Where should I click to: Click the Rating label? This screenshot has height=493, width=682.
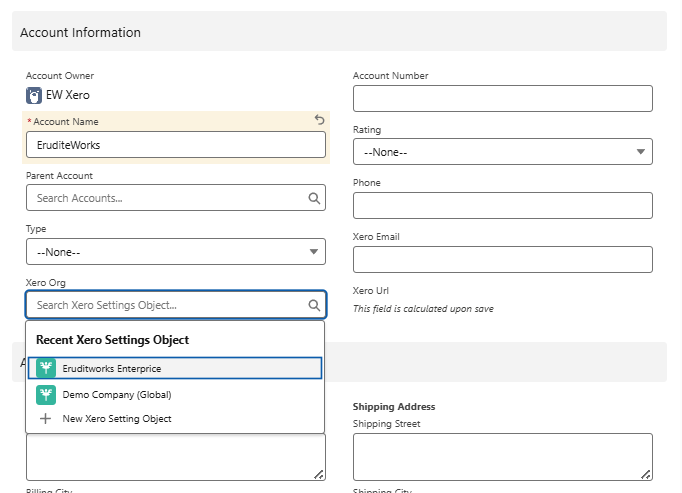click(367, 130)
